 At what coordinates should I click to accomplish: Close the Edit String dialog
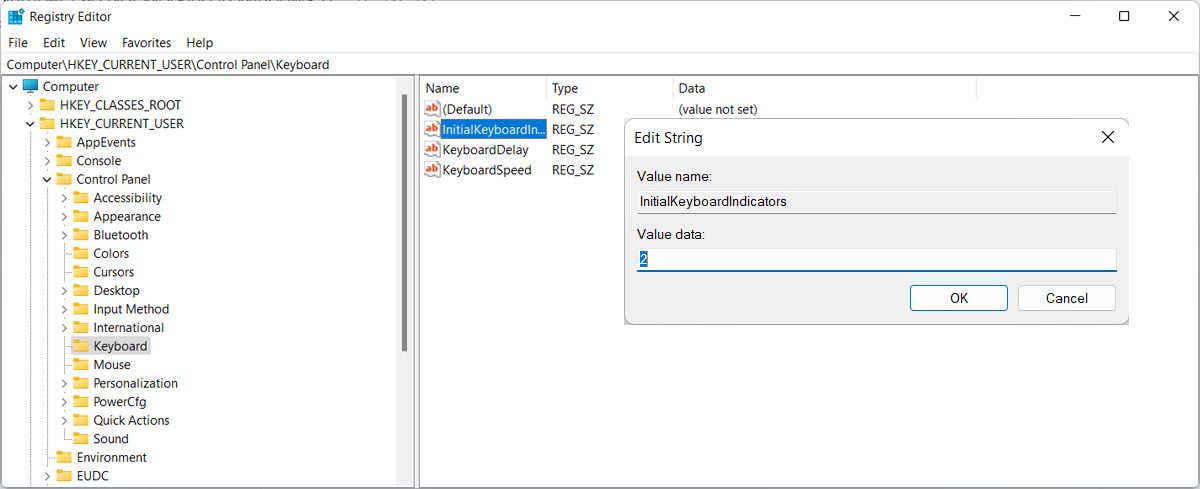[1107, 138]
